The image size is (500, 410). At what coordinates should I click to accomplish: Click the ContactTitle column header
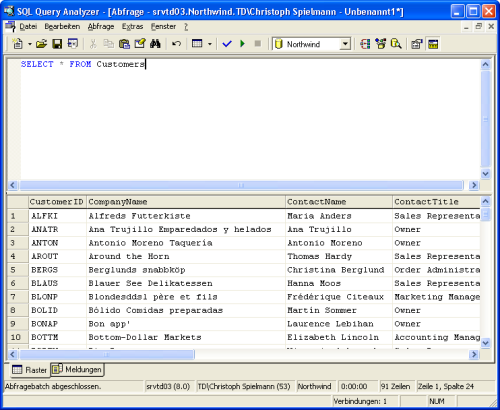coord(436,202)
